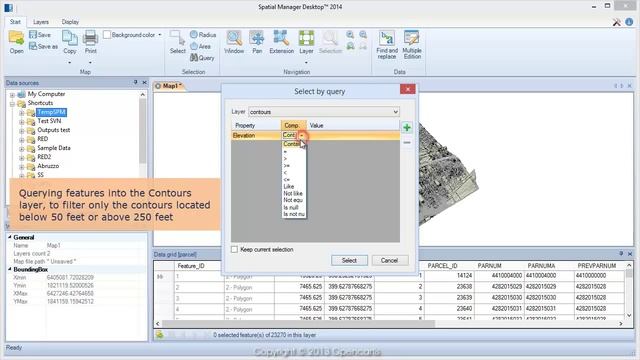640x360 pixels.
Task: Open Find and replace tool
Action: click(x=387, y=45)
